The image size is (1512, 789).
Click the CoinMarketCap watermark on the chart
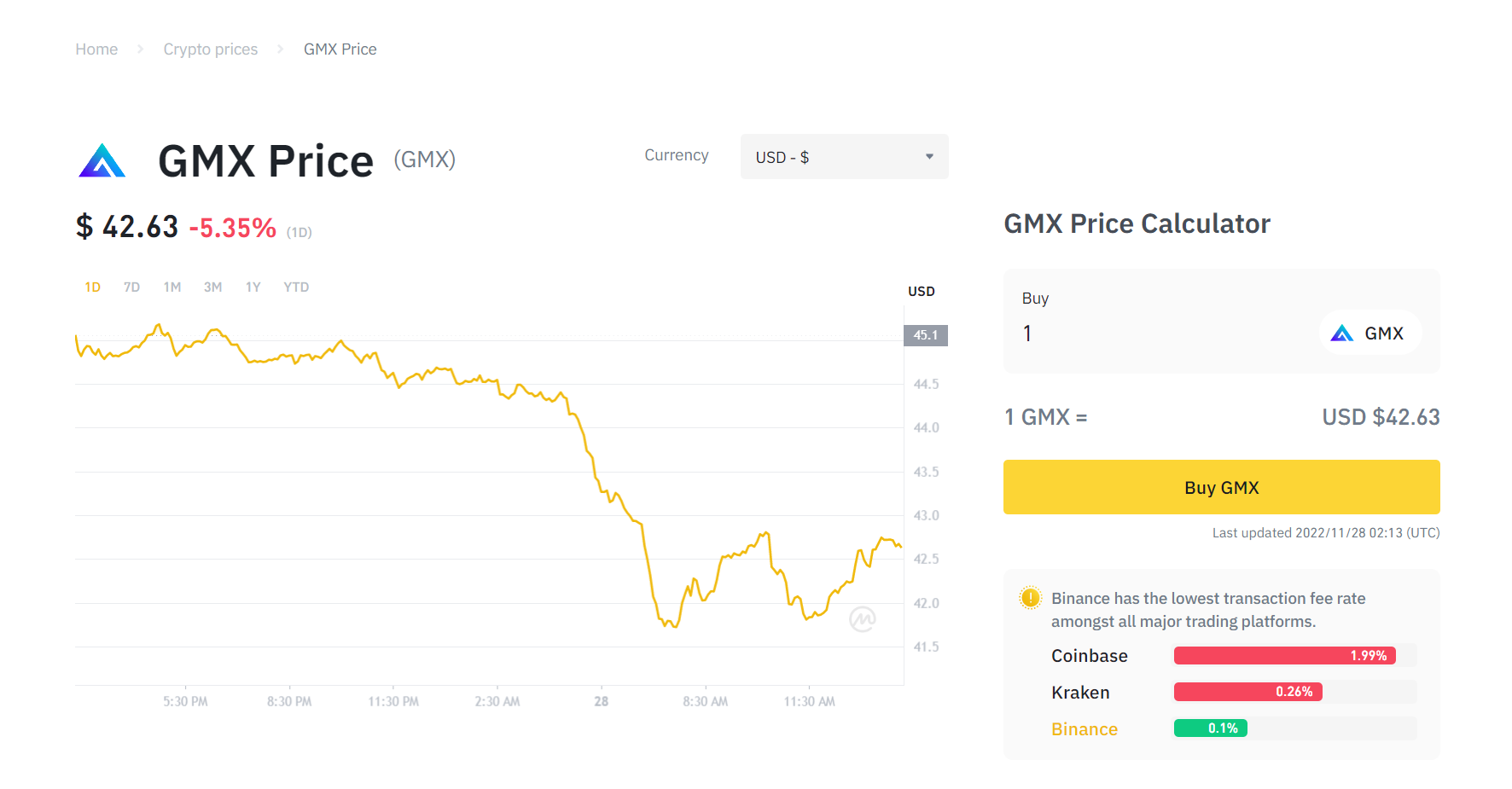click(862, 619)
